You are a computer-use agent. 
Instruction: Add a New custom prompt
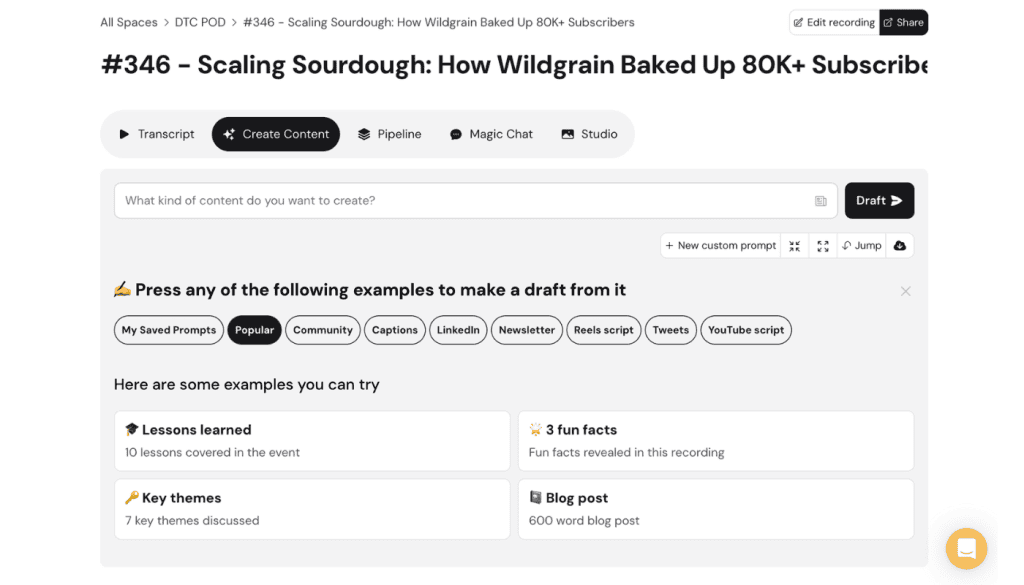pyautogui.click(x=720, y=246)
